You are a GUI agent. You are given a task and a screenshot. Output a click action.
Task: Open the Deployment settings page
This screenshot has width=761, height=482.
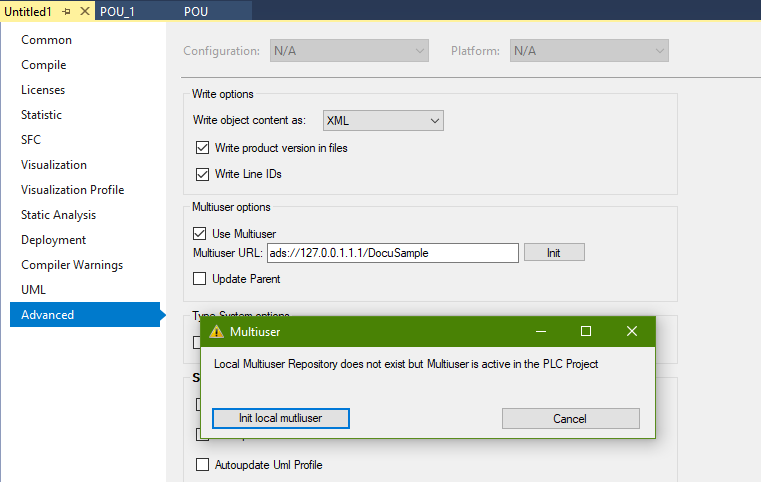click(53, 240)
